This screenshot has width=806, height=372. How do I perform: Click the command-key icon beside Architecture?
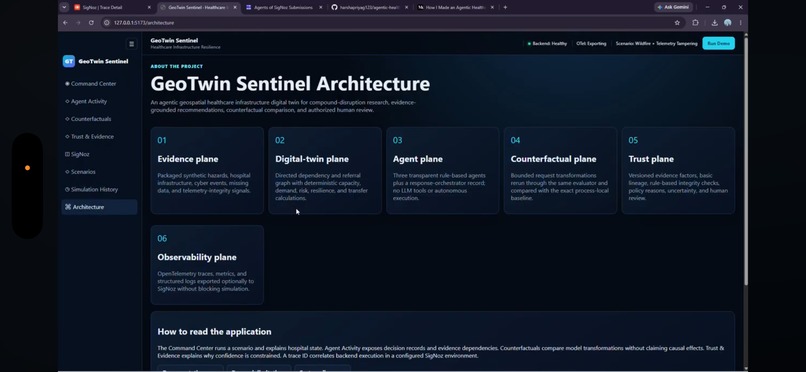tap(68, 207)
